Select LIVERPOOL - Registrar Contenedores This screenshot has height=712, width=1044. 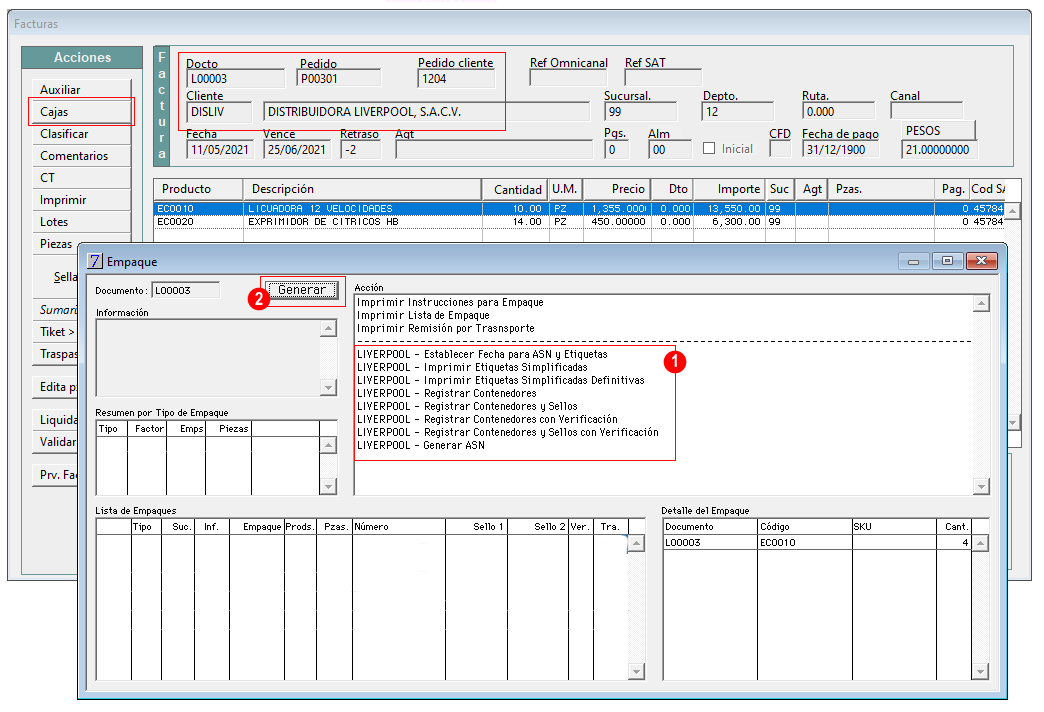pos(446,393)
